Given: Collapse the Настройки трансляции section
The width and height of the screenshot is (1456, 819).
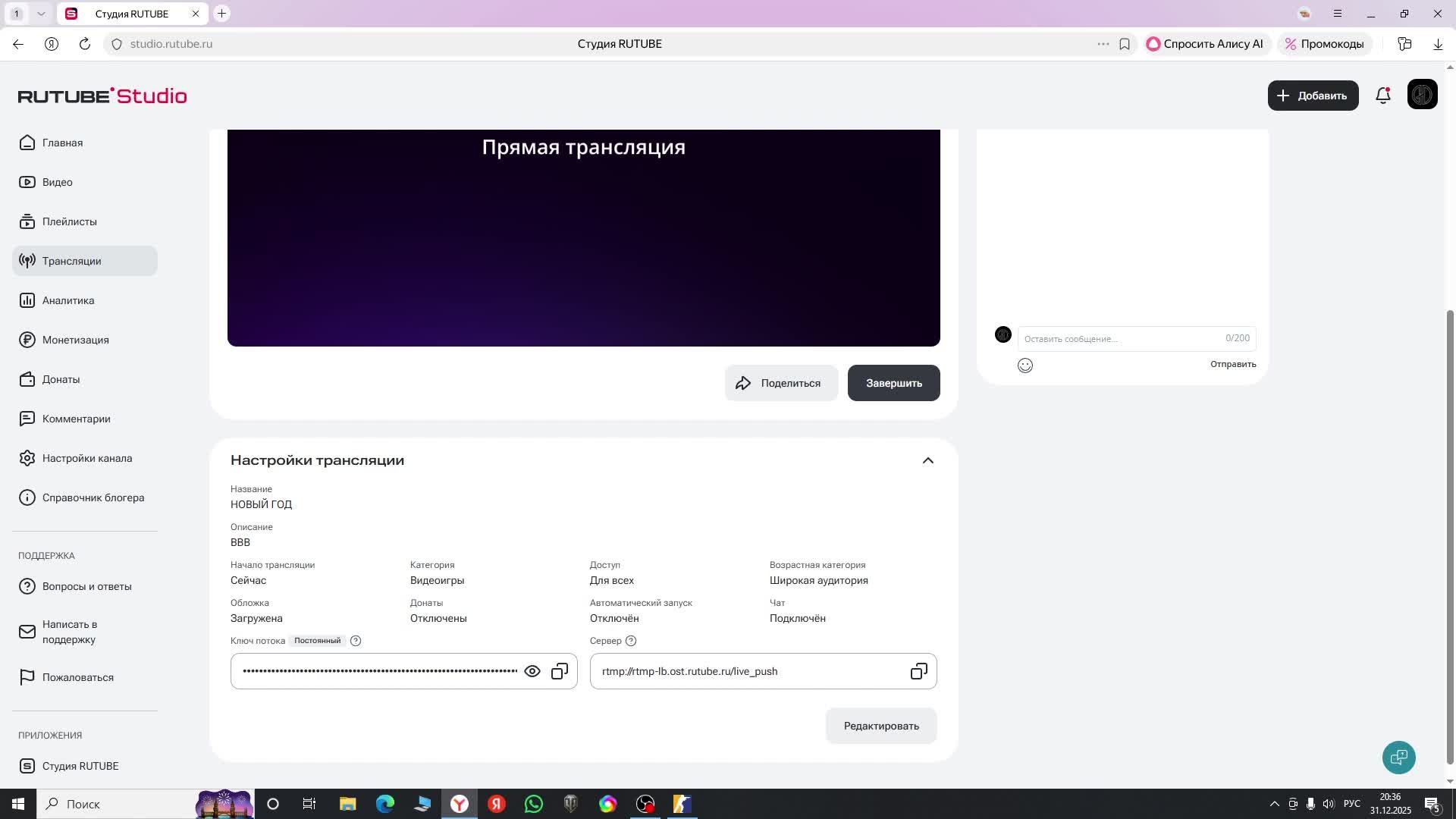Looking at the screenshot, I should pyautogui.click(x=927, y=460).
